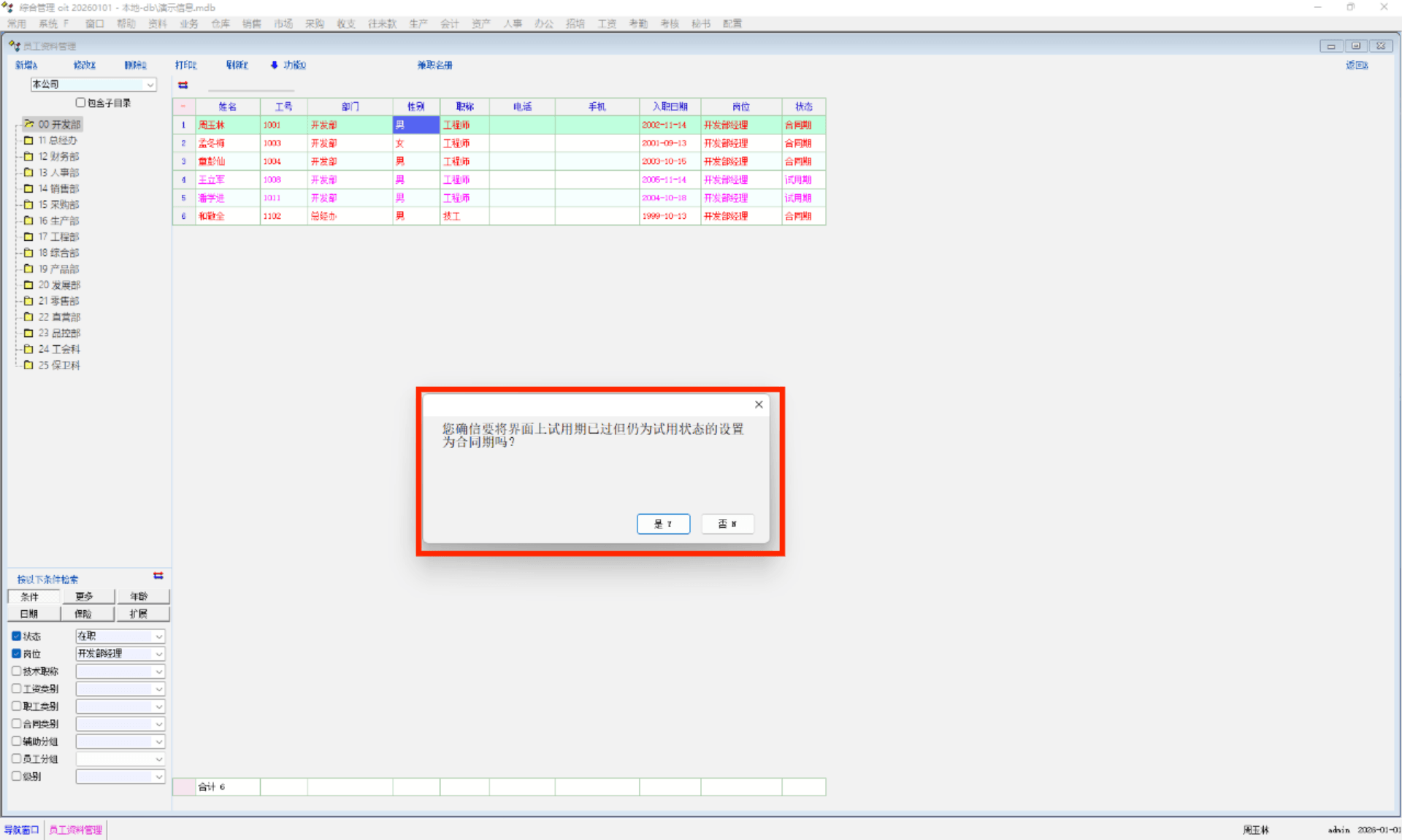Check the 技术职称 filter checkbox
This screenshot has height=840, width=1402.
tap(16, 671)
